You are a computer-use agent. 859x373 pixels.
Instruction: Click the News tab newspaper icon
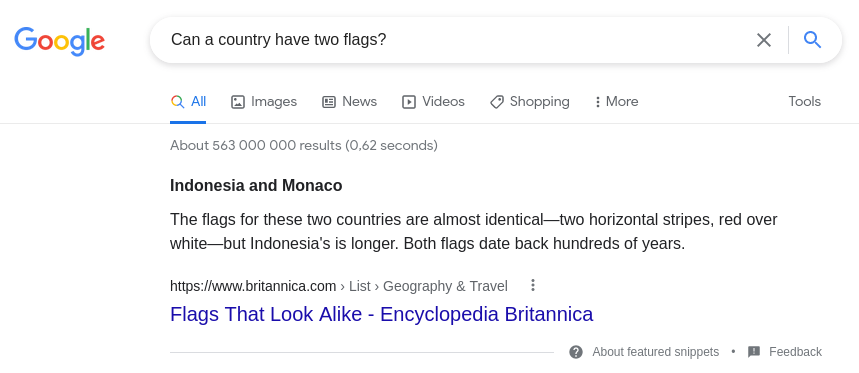click(x=329, y=102)
